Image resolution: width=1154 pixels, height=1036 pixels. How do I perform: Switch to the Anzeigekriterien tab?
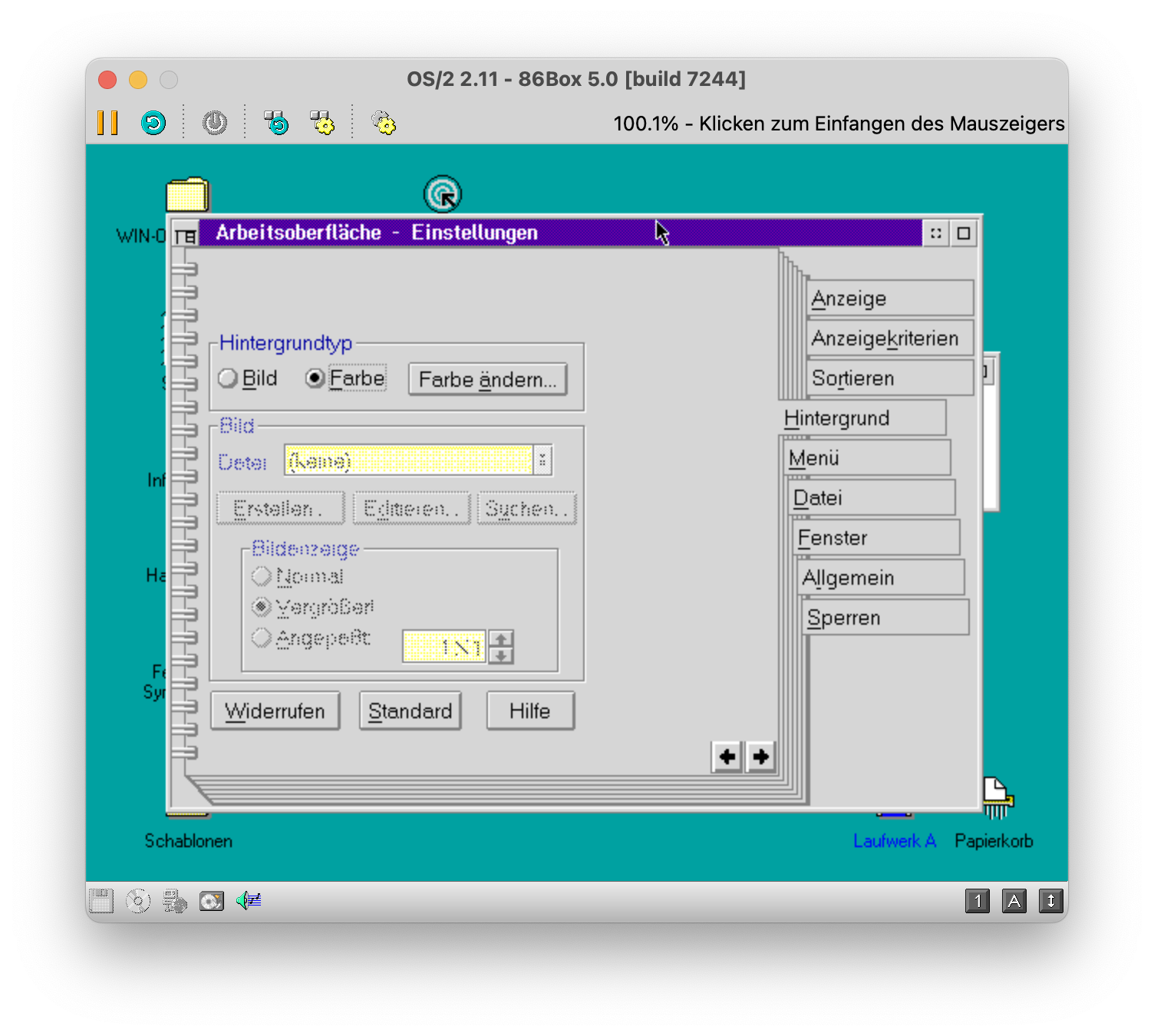click(x=890, y=338)
